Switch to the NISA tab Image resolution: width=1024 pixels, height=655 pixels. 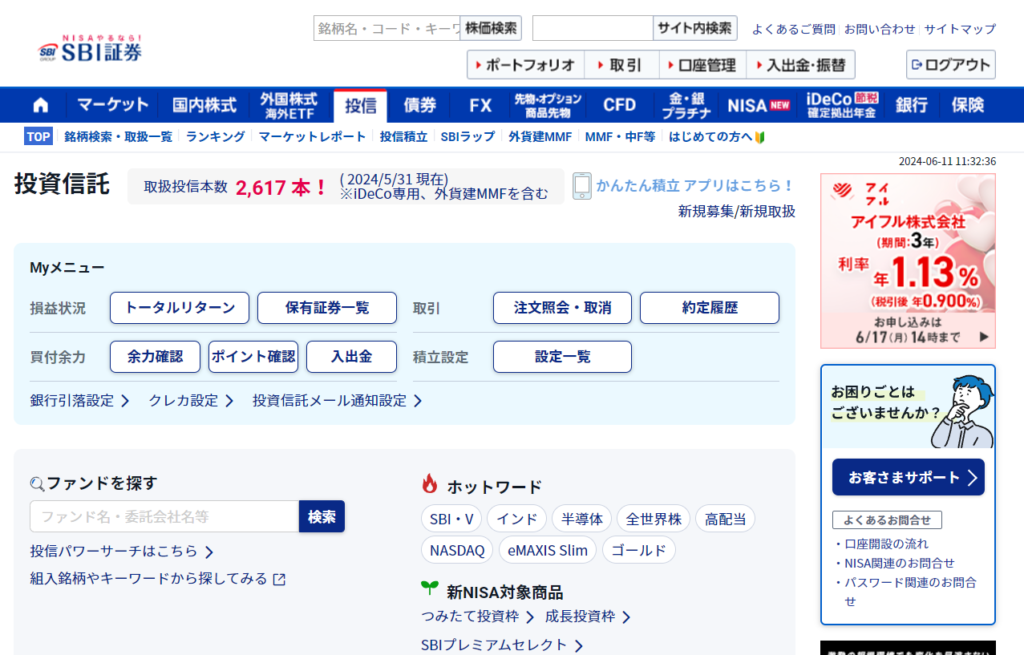tap(758, 105)
